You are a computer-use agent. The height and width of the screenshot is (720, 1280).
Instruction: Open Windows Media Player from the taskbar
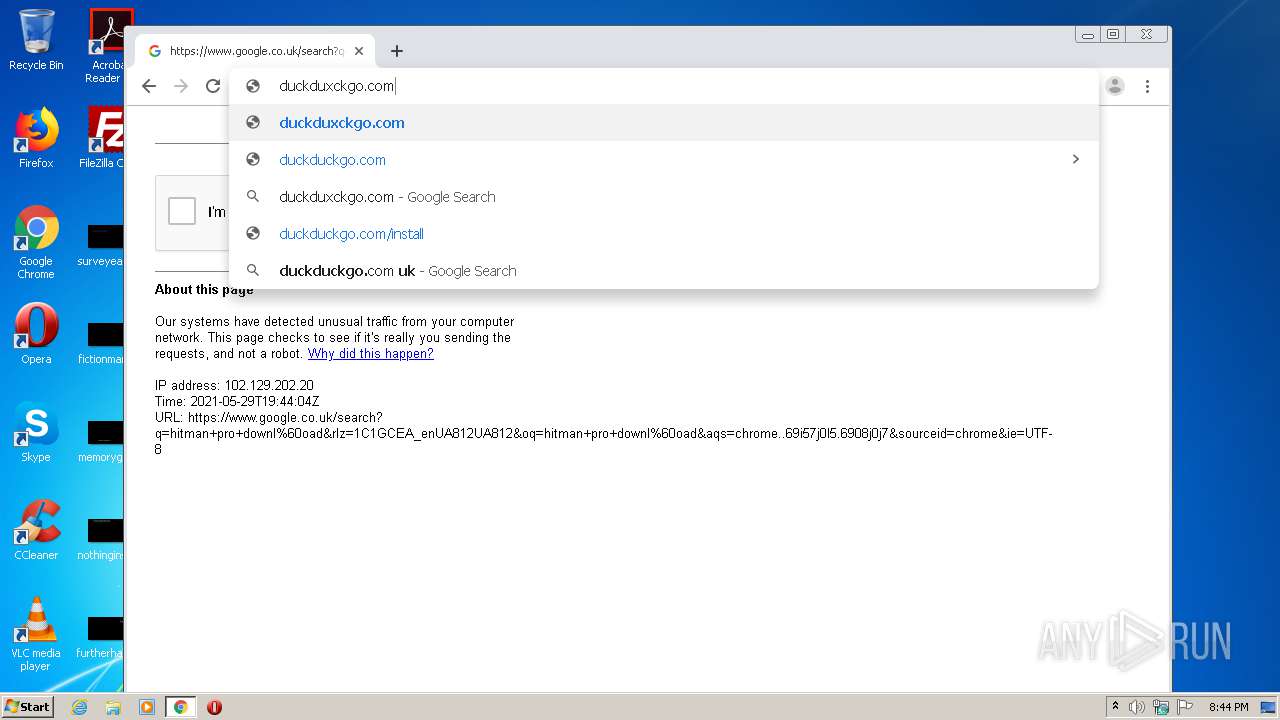pyautogui.click(x=147, y=707)
